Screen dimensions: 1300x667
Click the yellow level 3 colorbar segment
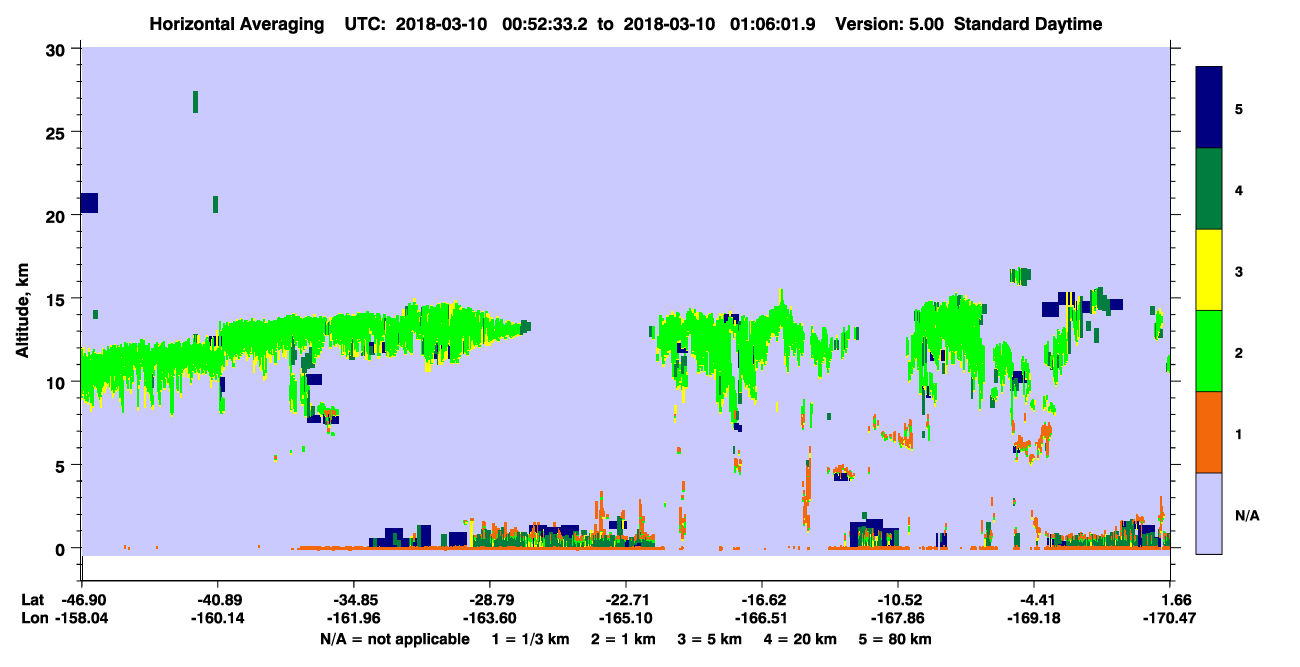coord(1209,270)
